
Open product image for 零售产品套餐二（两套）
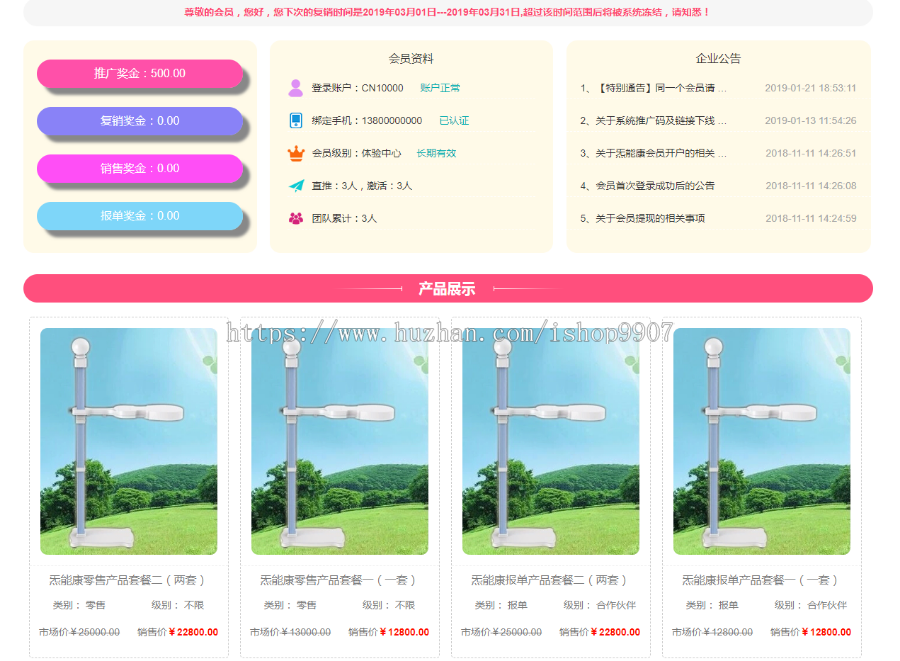(128, 441)
